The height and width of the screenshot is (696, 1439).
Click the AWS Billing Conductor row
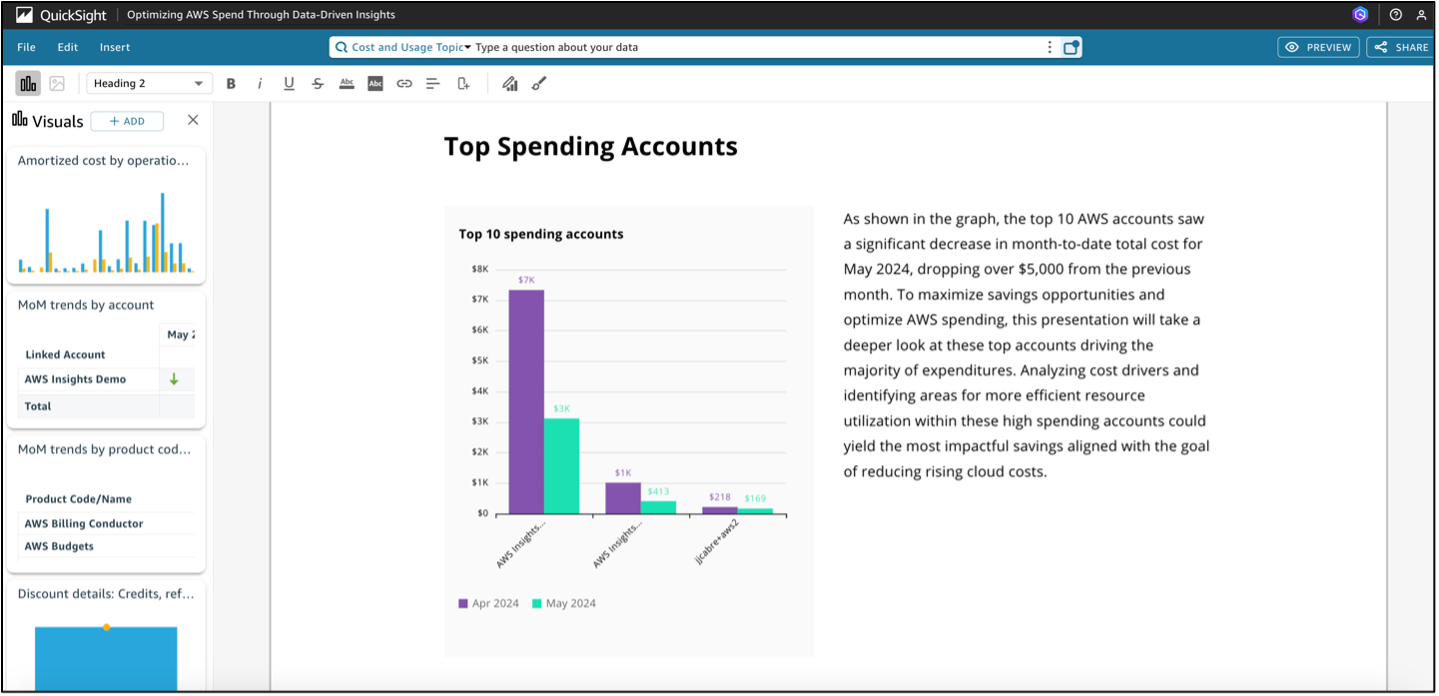tap(106, 523)
